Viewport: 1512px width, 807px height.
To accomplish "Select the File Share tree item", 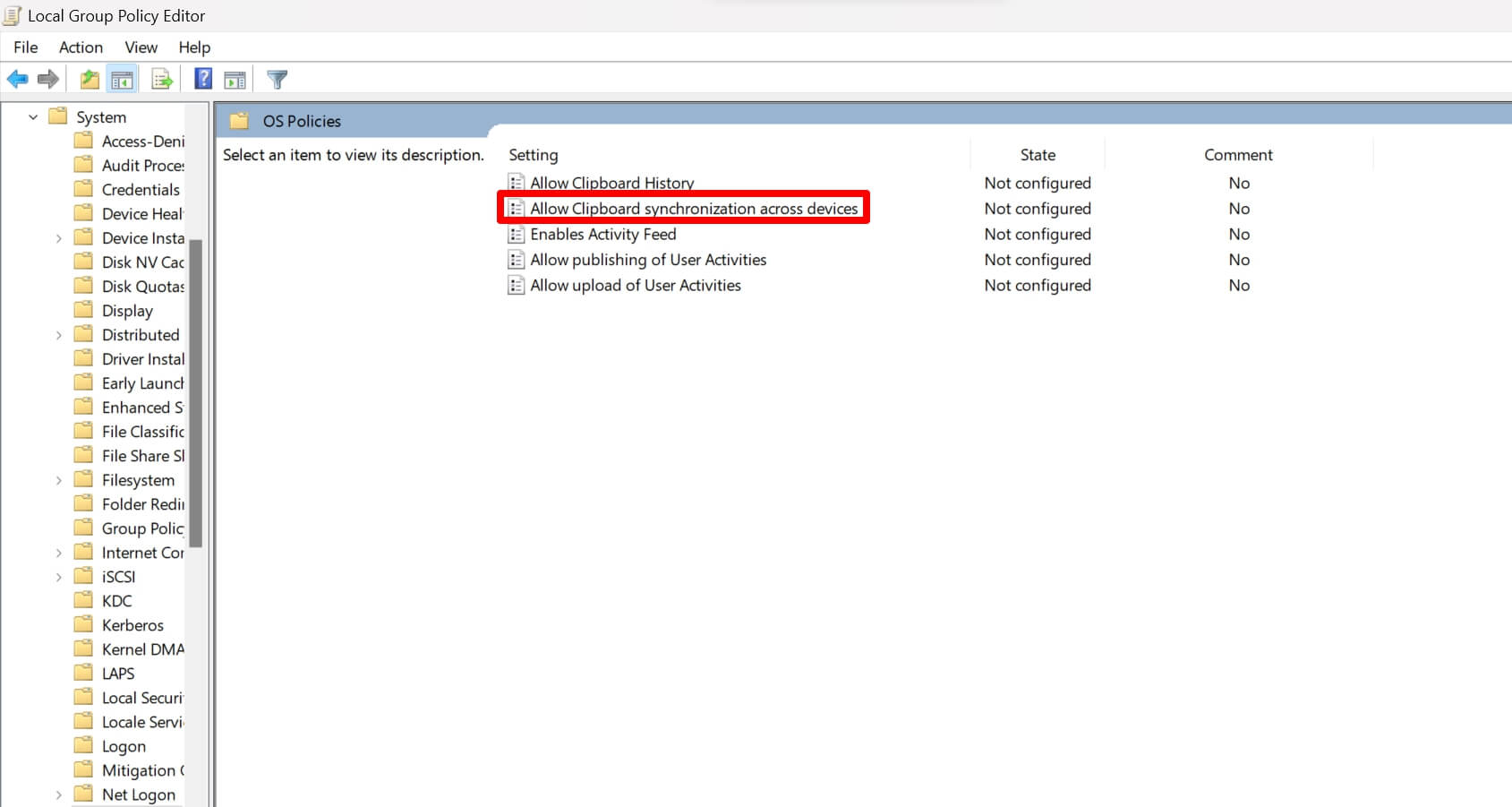I will tap(143, 455).
